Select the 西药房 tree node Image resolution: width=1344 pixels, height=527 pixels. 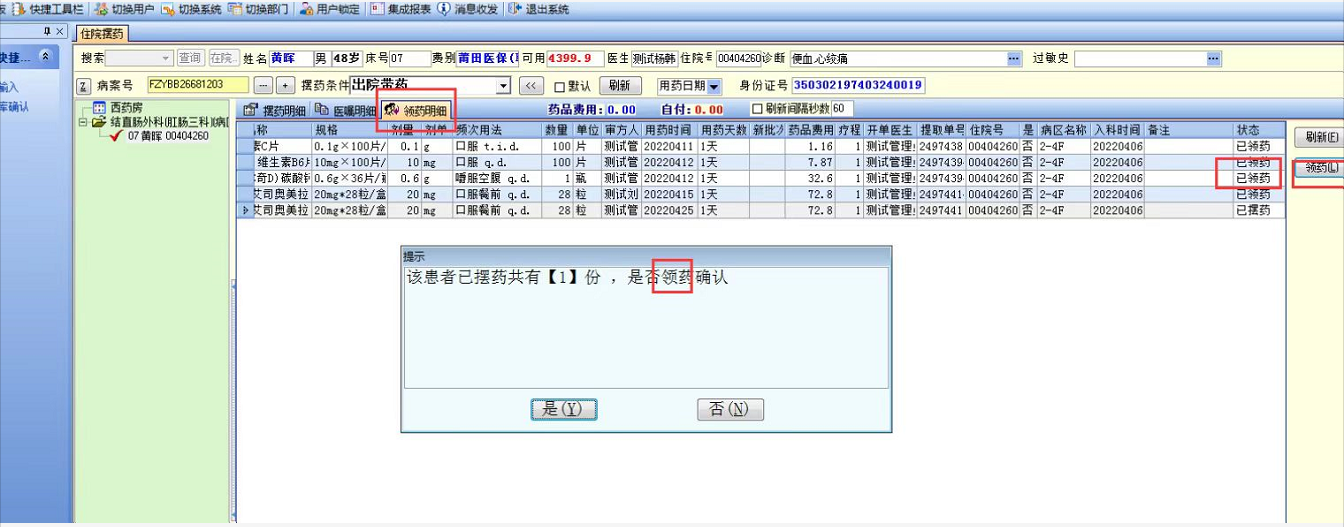(x=125, y=108)
